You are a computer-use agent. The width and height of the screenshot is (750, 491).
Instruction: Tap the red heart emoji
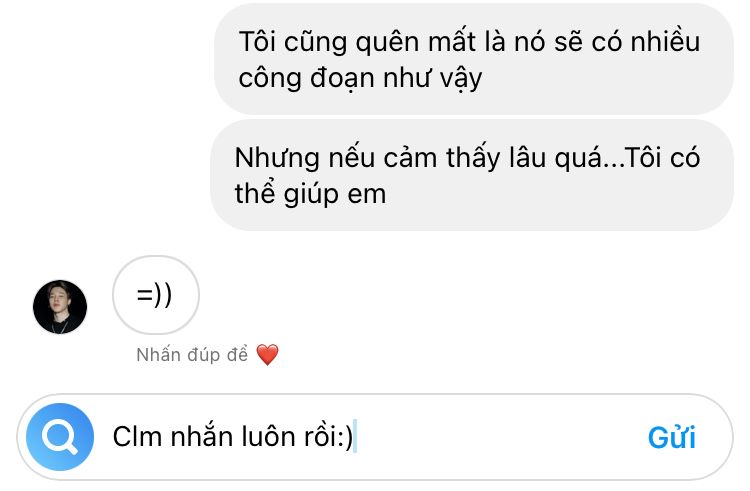click(267, 355)
